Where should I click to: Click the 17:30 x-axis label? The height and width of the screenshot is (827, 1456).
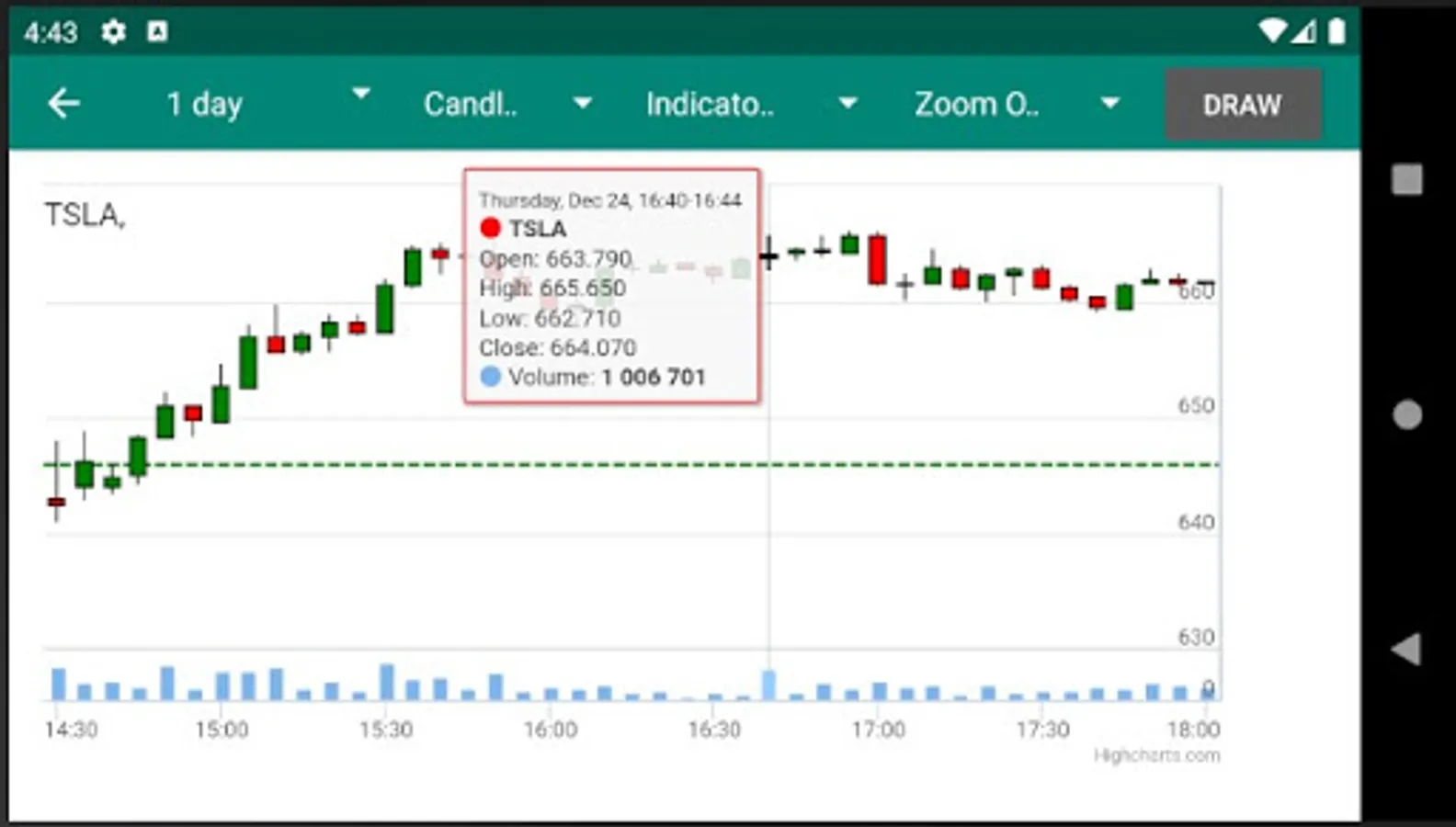[1042, 730]
